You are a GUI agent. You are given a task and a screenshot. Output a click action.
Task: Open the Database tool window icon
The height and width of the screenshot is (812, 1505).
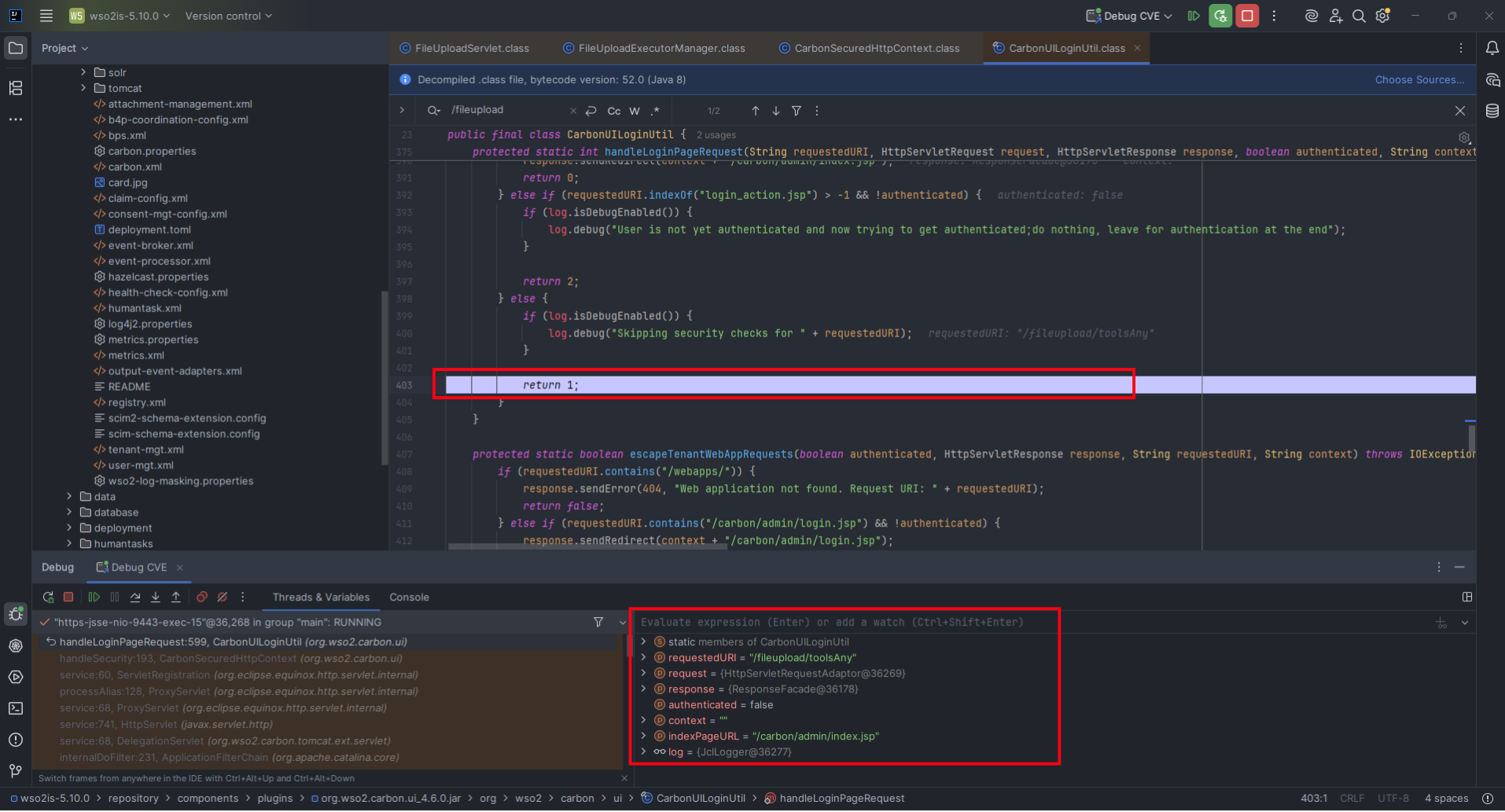(1492, 111)
